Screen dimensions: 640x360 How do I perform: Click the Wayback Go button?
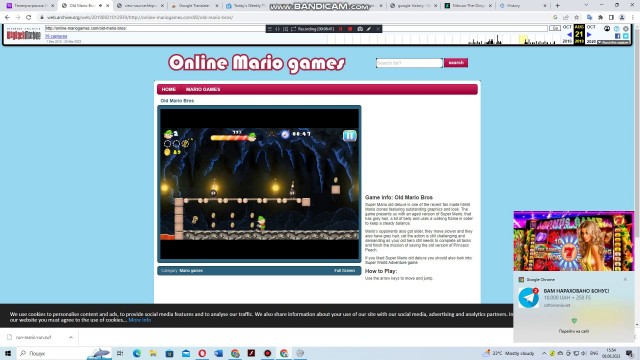555,28
